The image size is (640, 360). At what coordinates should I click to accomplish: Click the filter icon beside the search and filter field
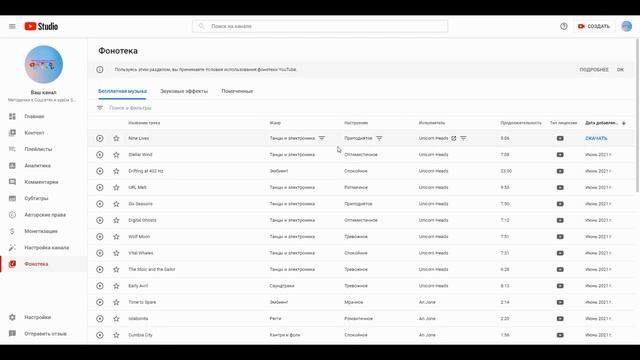(x=100, y=108)
